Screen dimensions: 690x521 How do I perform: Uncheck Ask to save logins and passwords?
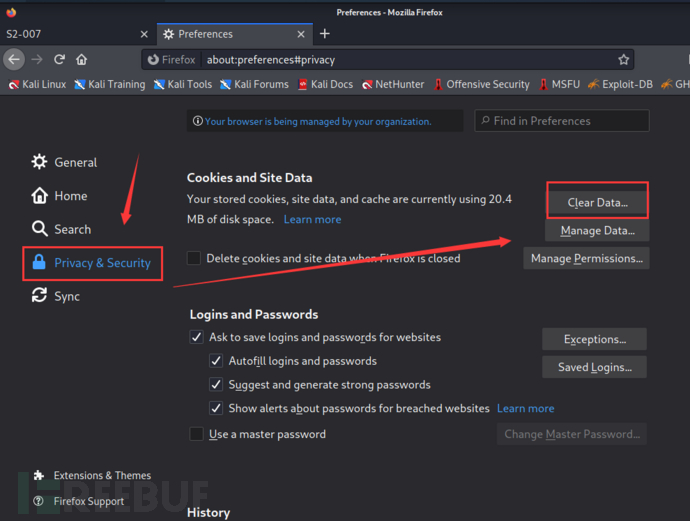pyautogui.click(x=197, y=337)
